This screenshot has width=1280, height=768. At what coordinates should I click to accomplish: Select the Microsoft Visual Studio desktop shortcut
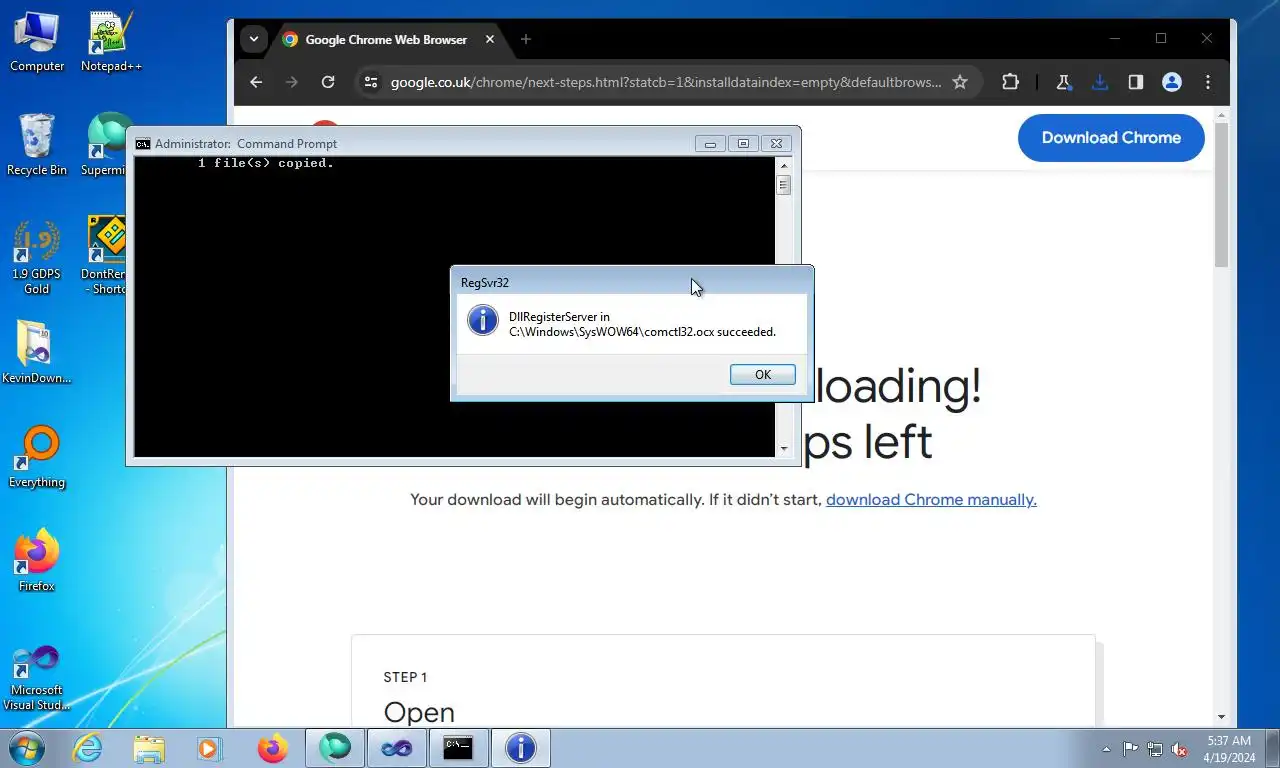[37, 677]
